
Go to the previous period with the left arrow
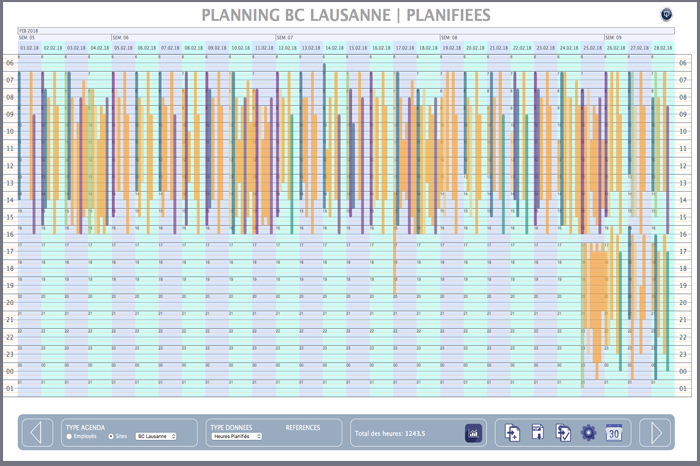(x=36, y=432)
